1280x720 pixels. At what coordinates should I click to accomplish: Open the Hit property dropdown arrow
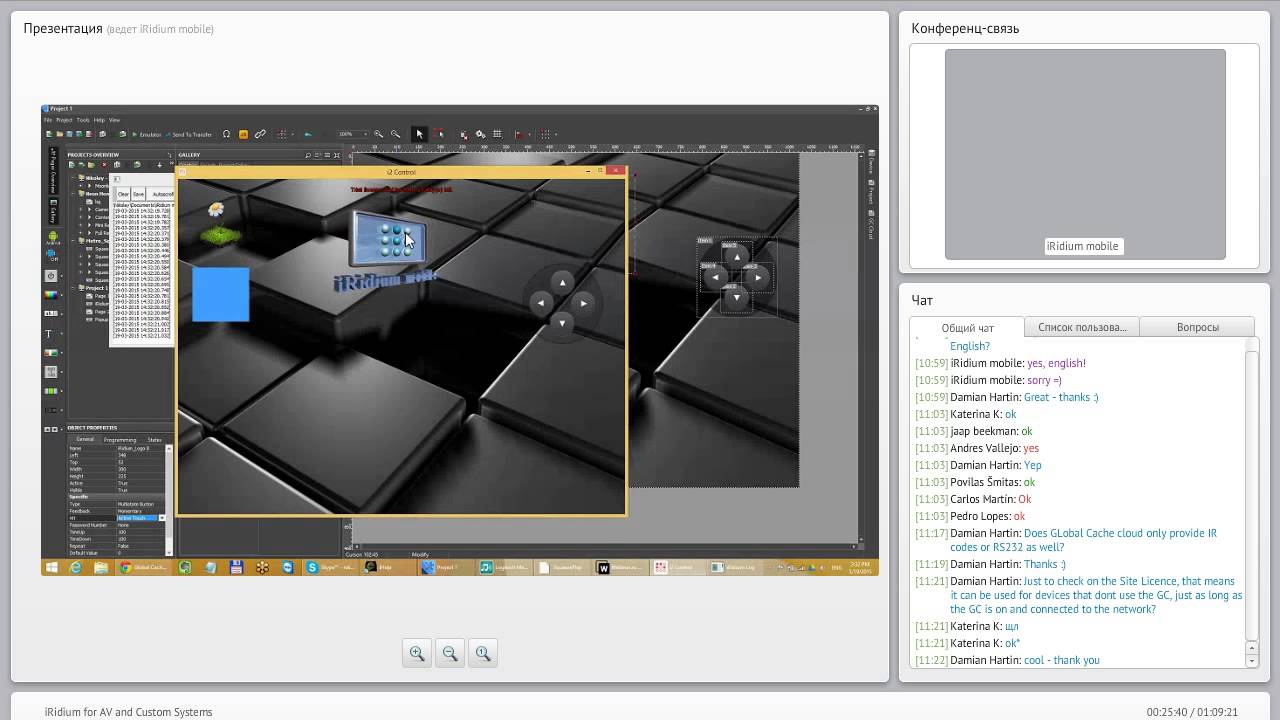[x=162, y=518]
